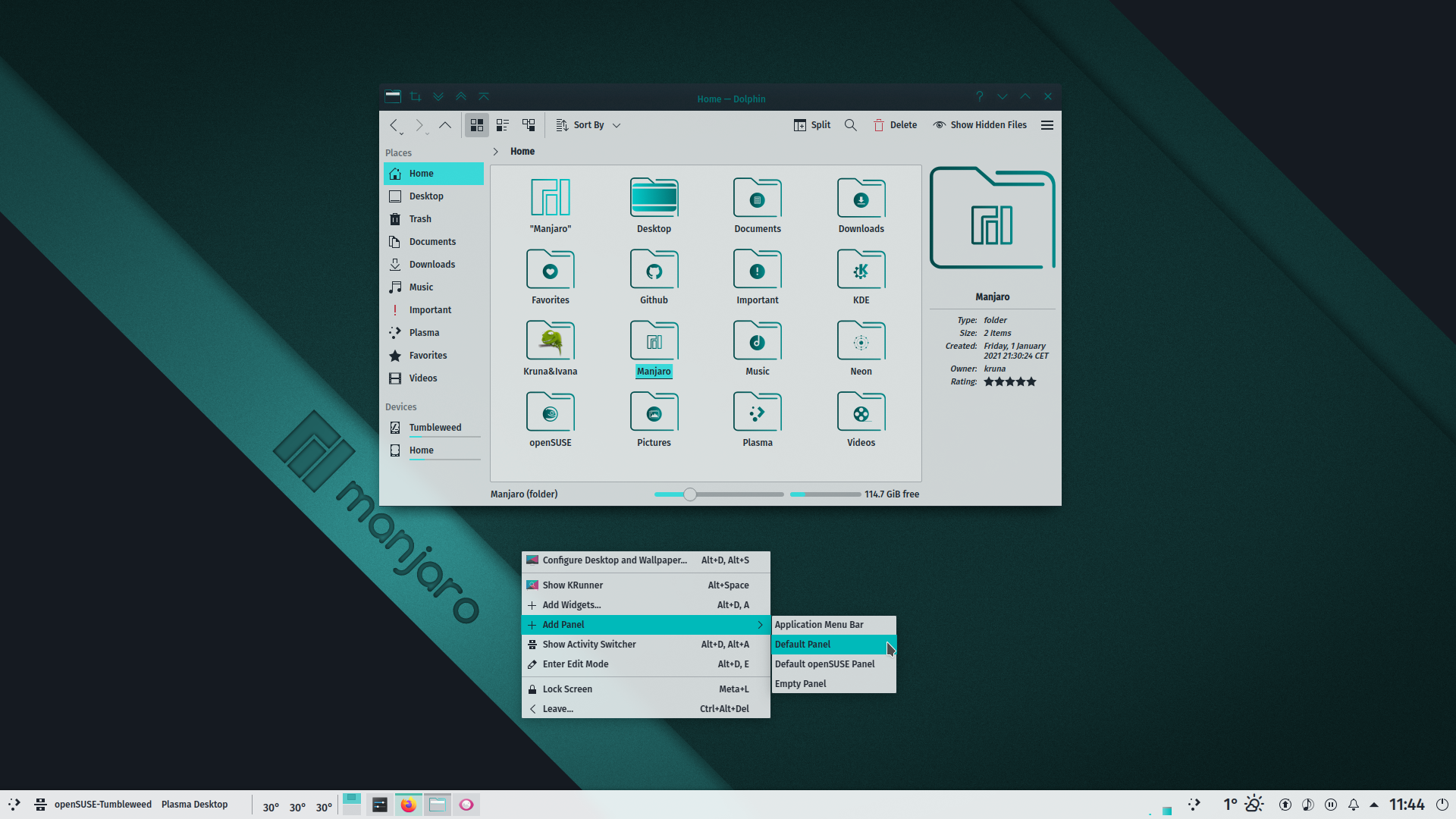Image resolution: width=1456 pixels, height=819 pixels.
Task: Toggle Split view in Dolphin
Action: [x=812, y=125]
